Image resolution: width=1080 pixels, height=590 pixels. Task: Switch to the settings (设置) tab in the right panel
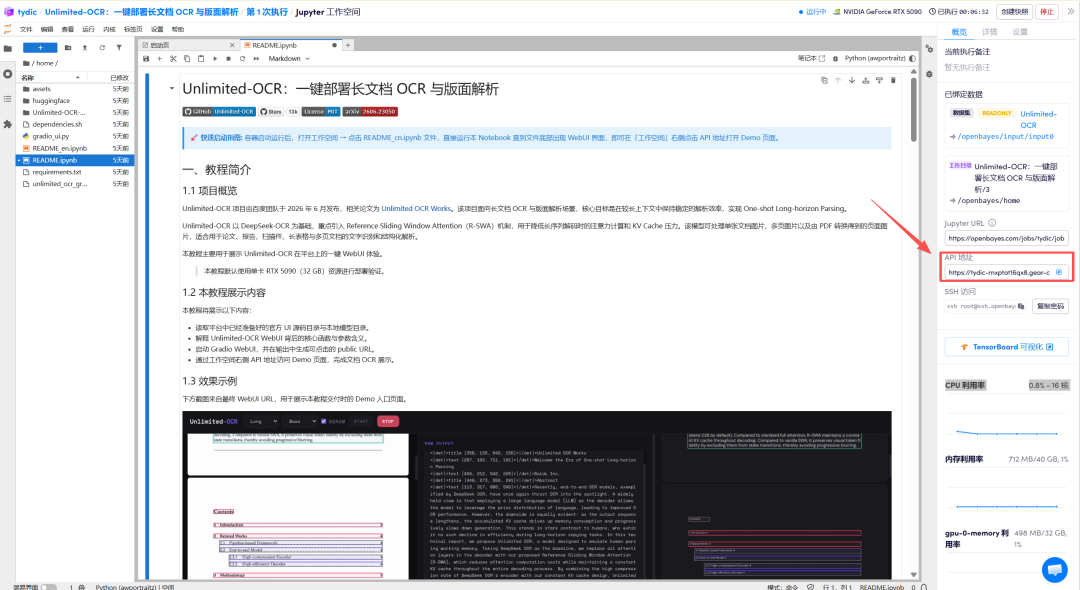click(x=1020, y=32)
